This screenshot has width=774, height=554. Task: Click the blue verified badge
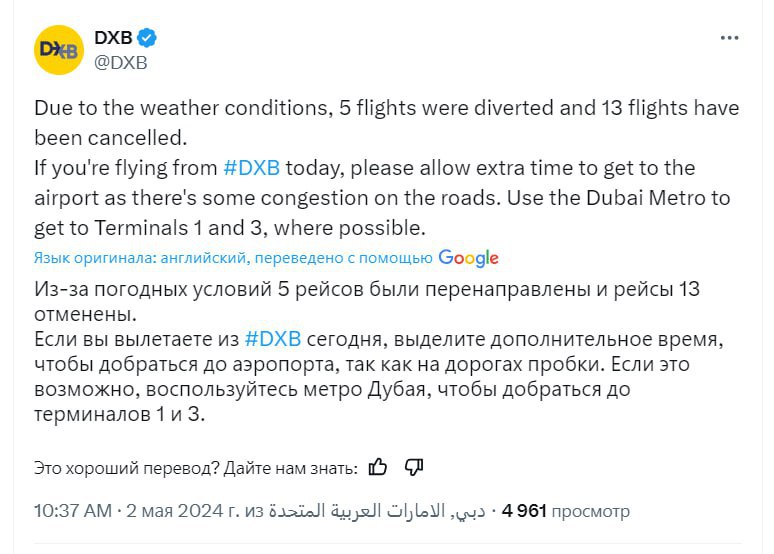coord(147,38)
